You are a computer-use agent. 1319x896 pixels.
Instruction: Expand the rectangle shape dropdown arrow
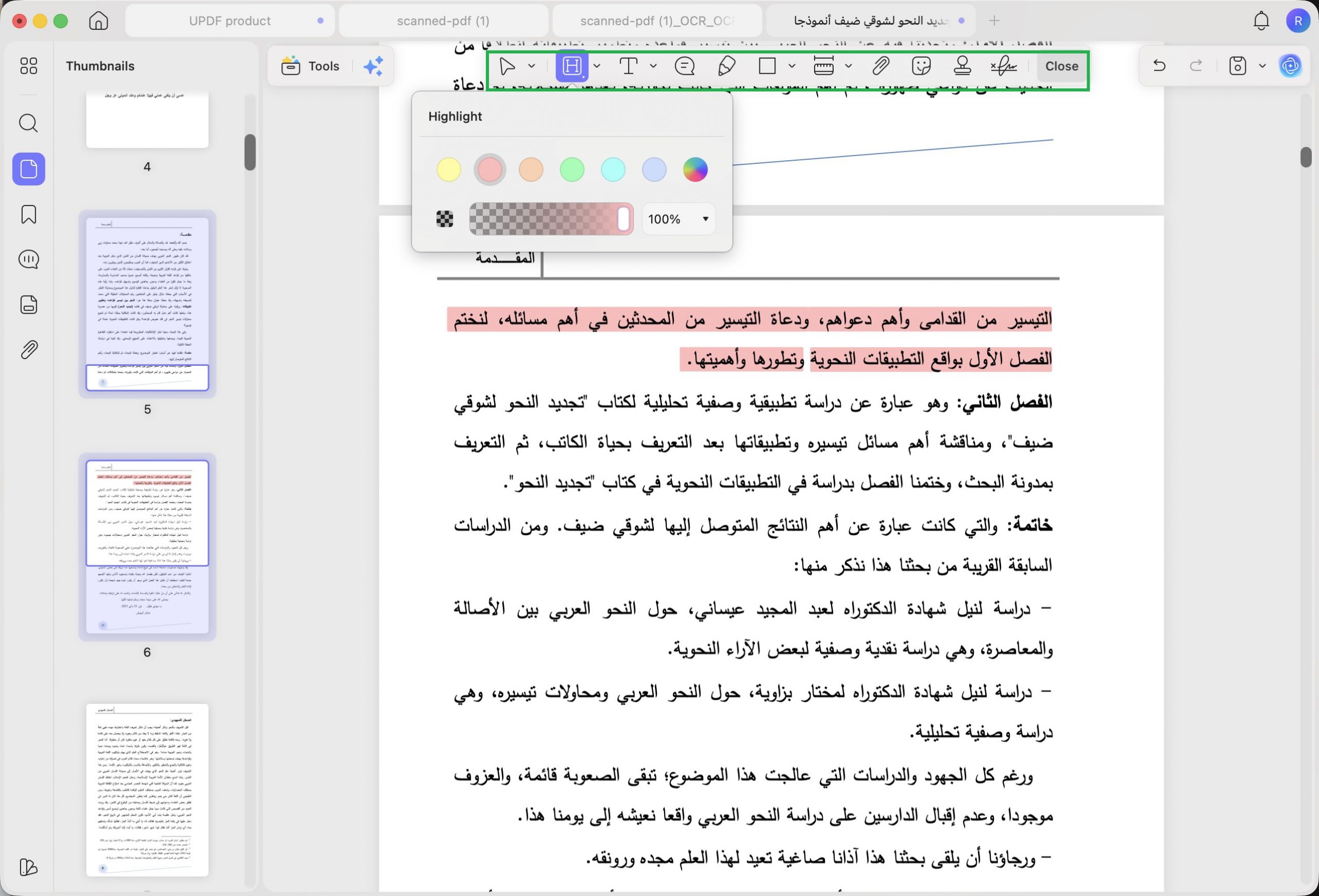792,66
